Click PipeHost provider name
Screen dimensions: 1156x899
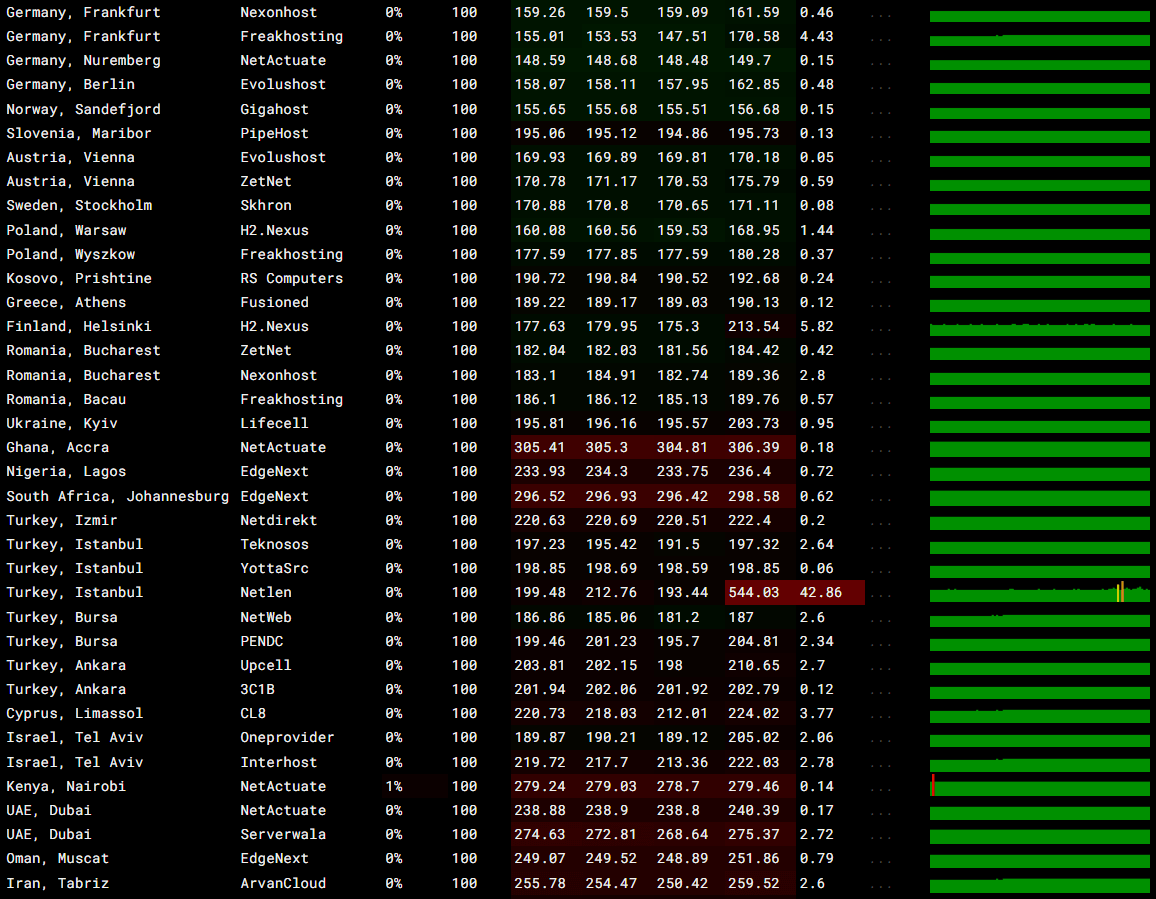(274, 133)
